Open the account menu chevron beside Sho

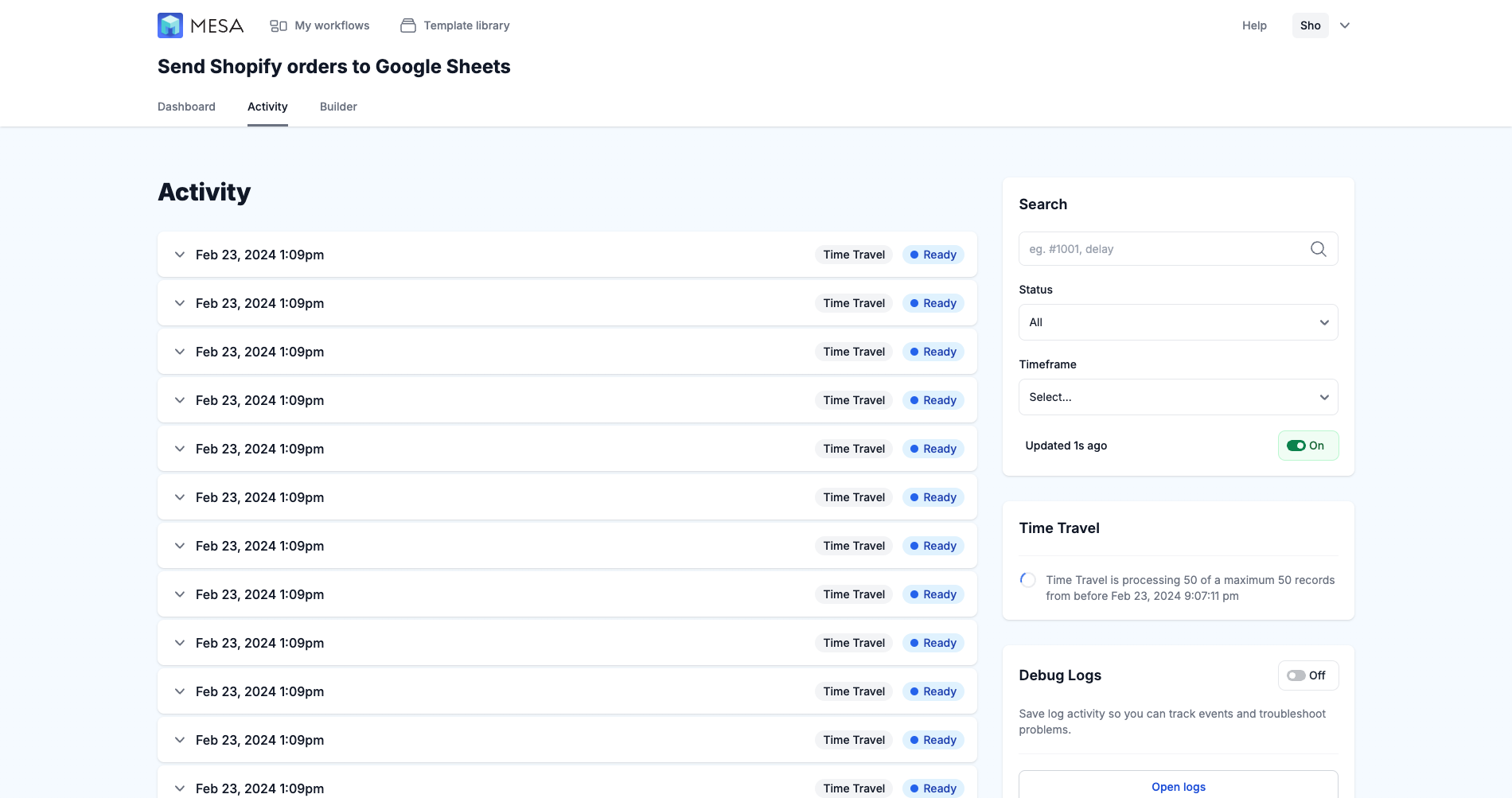[1345, 25]
